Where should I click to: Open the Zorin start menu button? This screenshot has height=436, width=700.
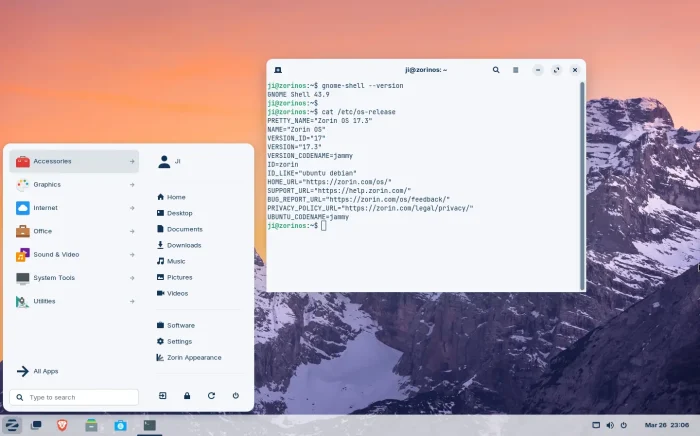(x=12, y=425)
